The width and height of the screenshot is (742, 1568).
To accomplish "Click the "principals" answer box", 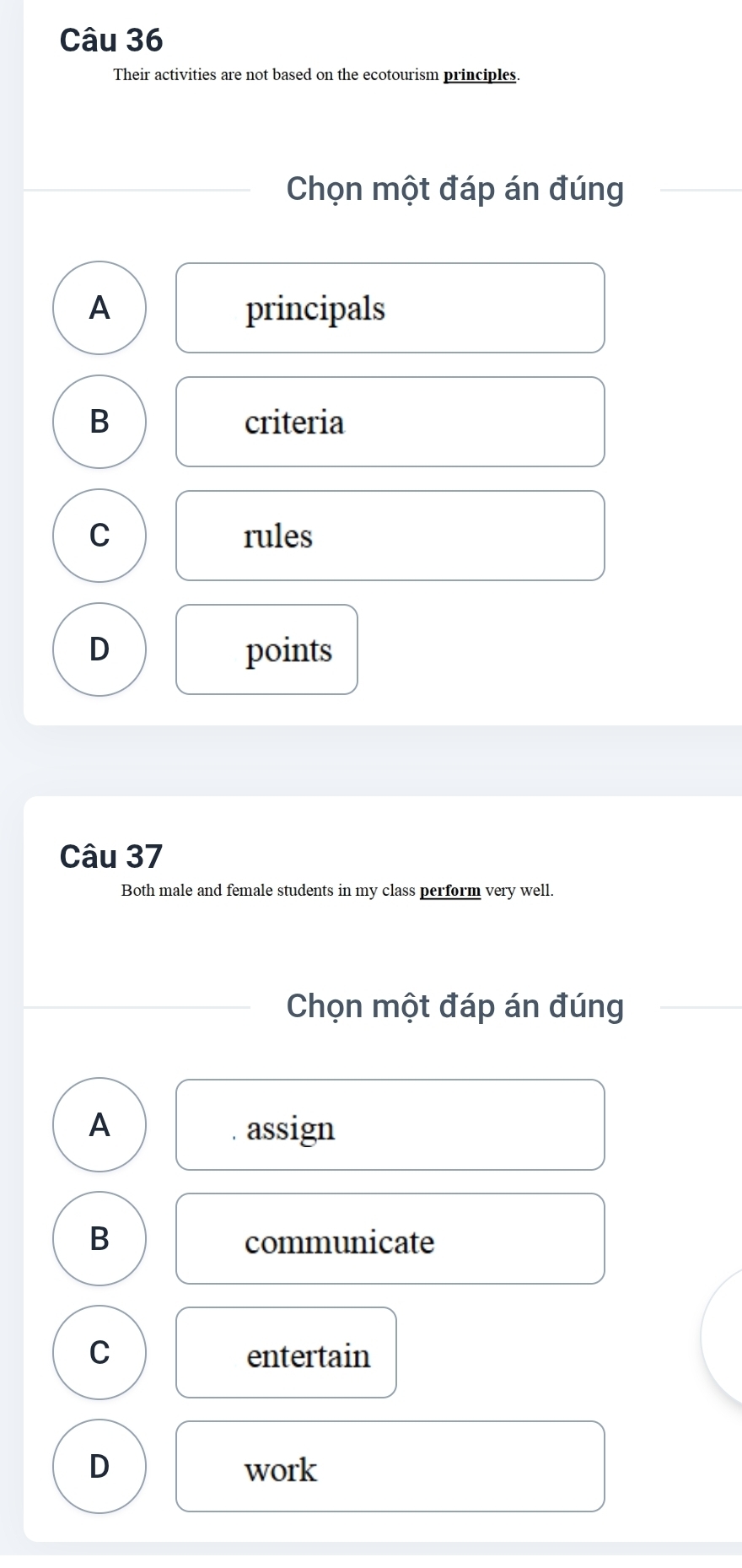I will pyautogui.click(x=390, y=308).
